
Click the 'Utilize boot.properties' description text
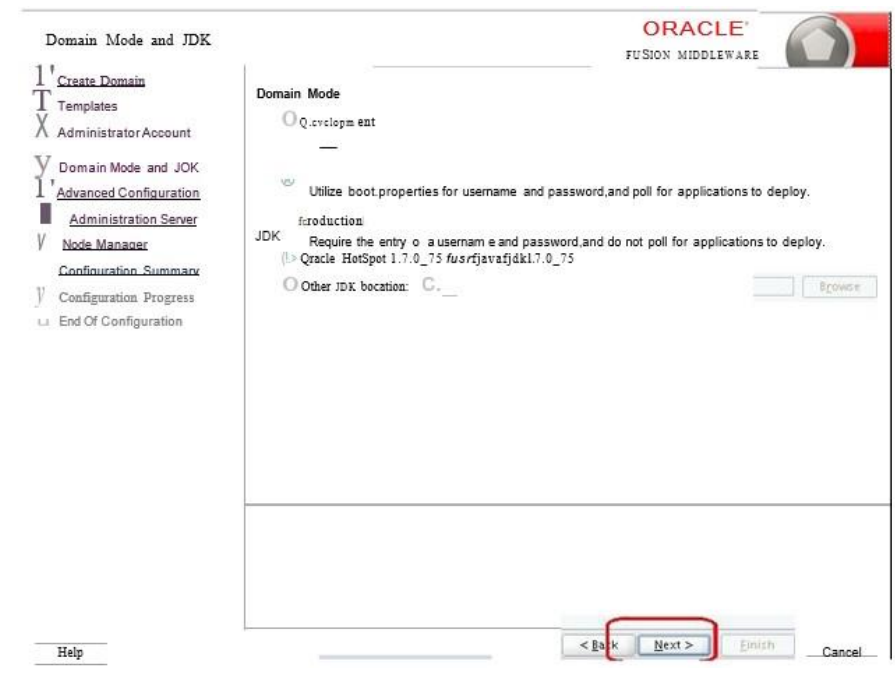coord(559,191)
